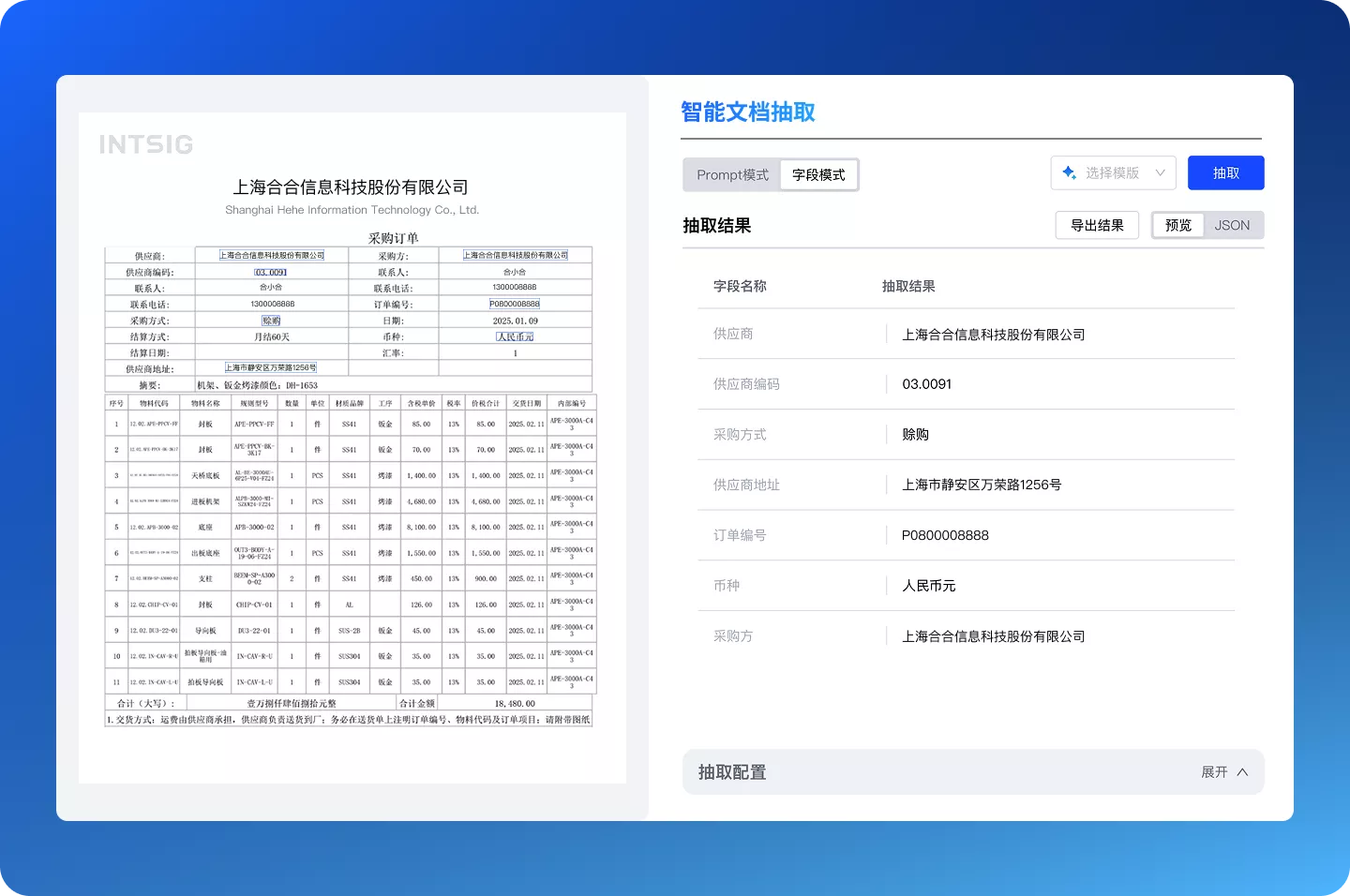The height and width of the screenshot is (896, 1350).
Task: Select the 供应商编码 value 03.0091
Action: [926, 384]
